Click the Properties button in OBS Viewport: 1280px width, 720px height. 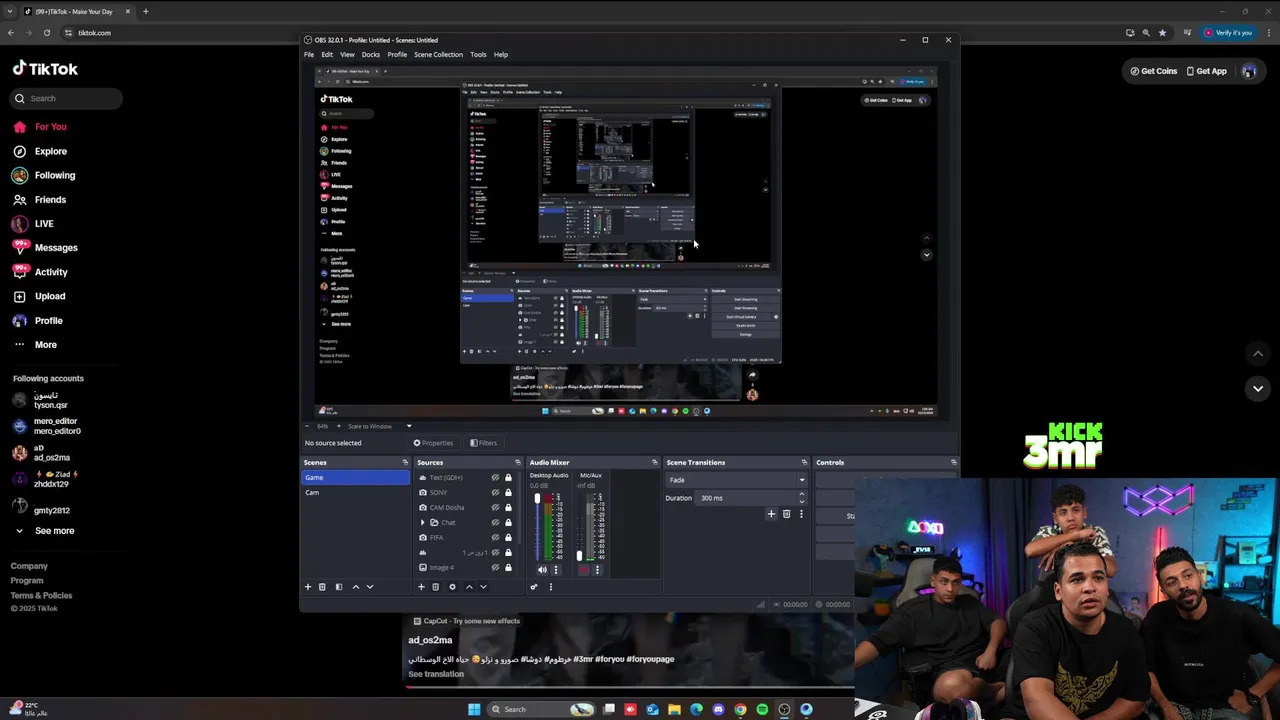(x=433, y=443)
